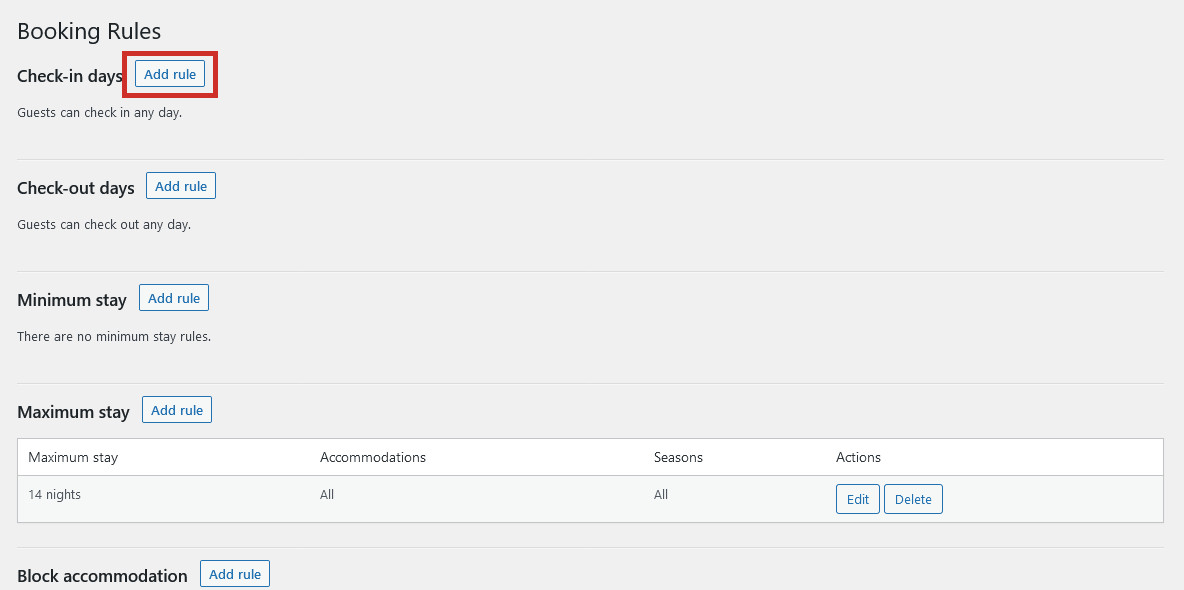Click the Booking Rules page heading
Viewport: 1184px width, 590px height.
(89, 32)
